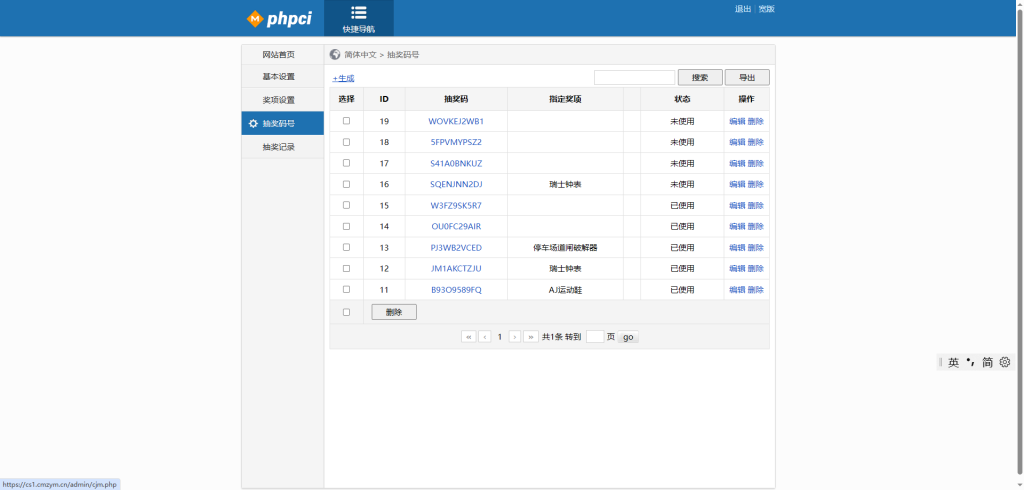Click the 退出 logout link

pos(743,9)
